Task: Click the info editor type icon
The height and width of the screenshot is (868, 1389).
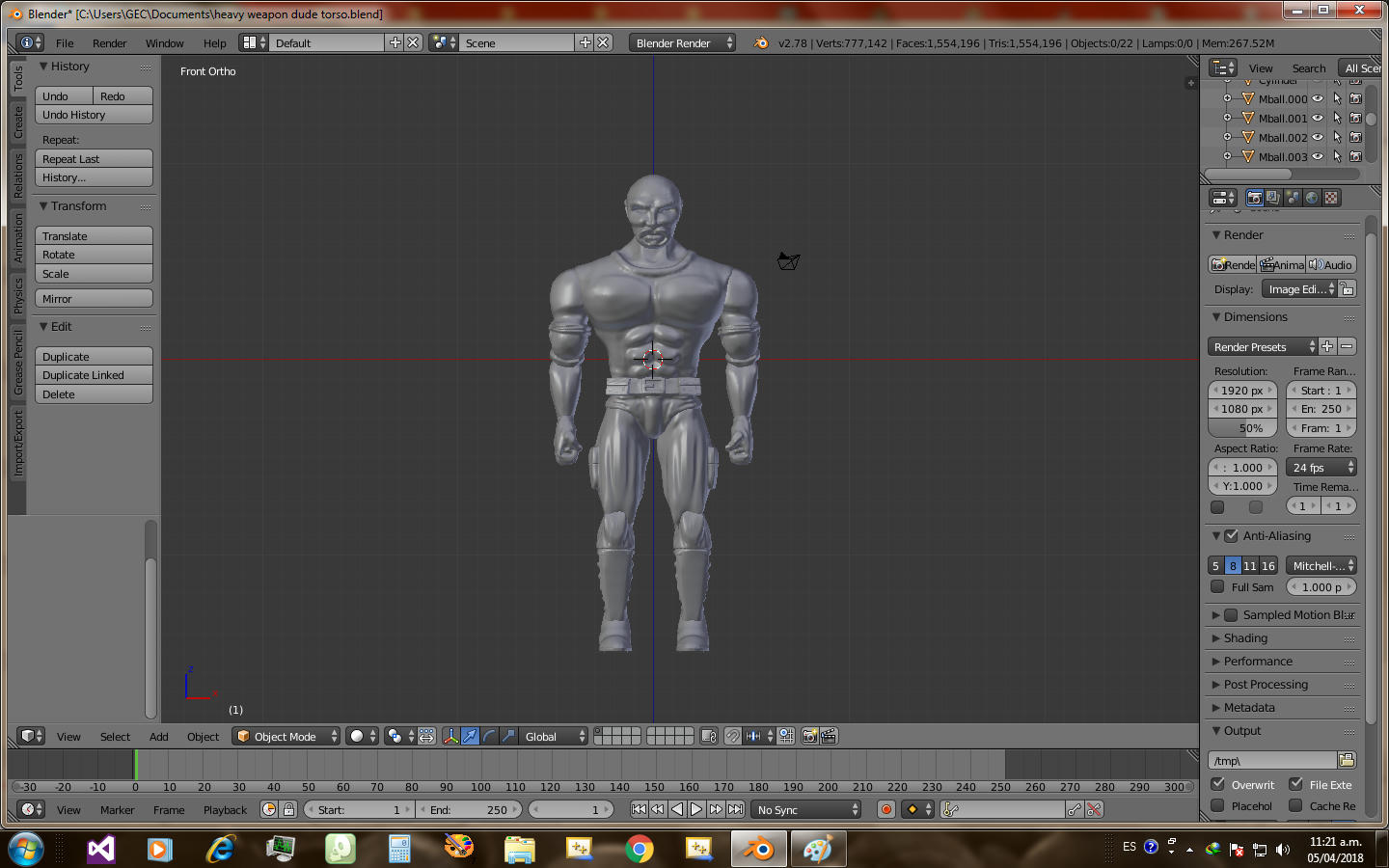Action: point(31,42)
